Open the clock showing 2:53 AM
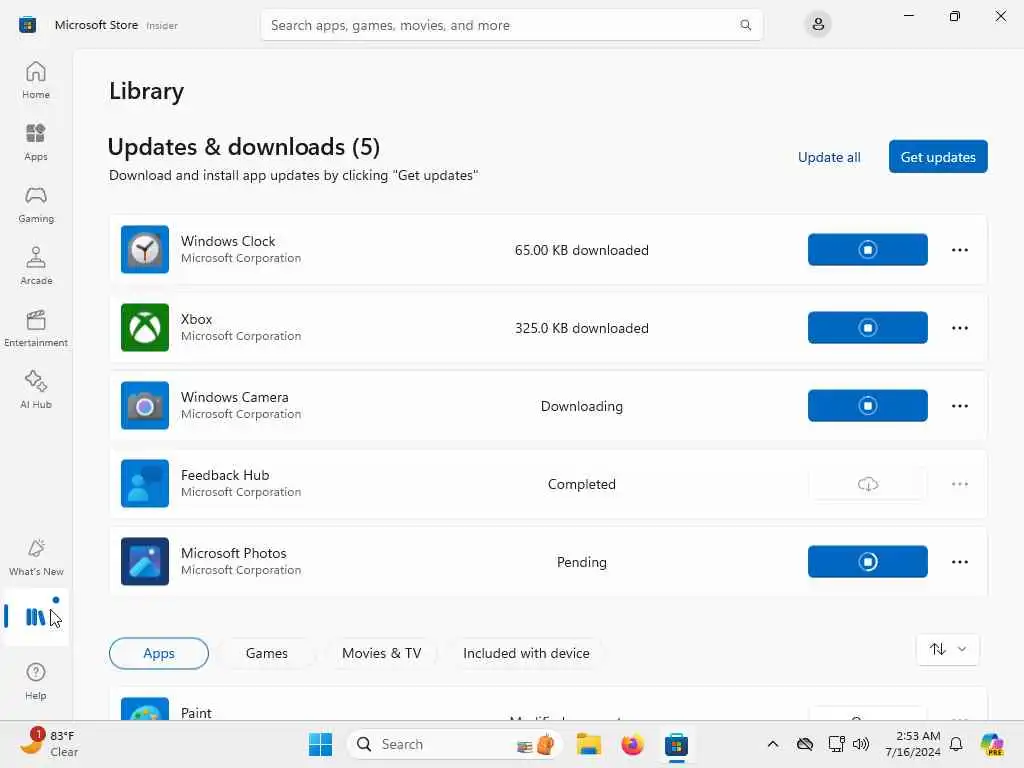This screenshot has height=768, width=1024. tap(912, 744)
